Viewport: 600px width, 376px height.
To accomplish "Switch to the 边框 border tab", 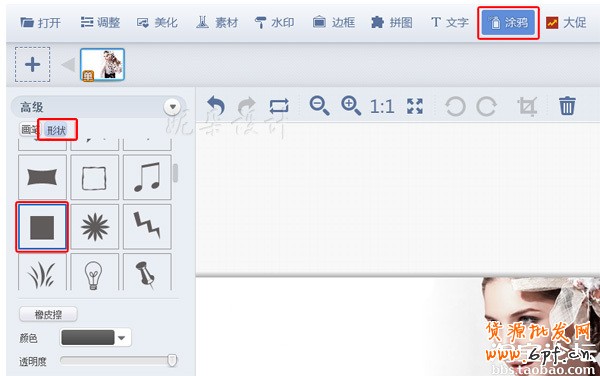I will click(x=334, y=23).
